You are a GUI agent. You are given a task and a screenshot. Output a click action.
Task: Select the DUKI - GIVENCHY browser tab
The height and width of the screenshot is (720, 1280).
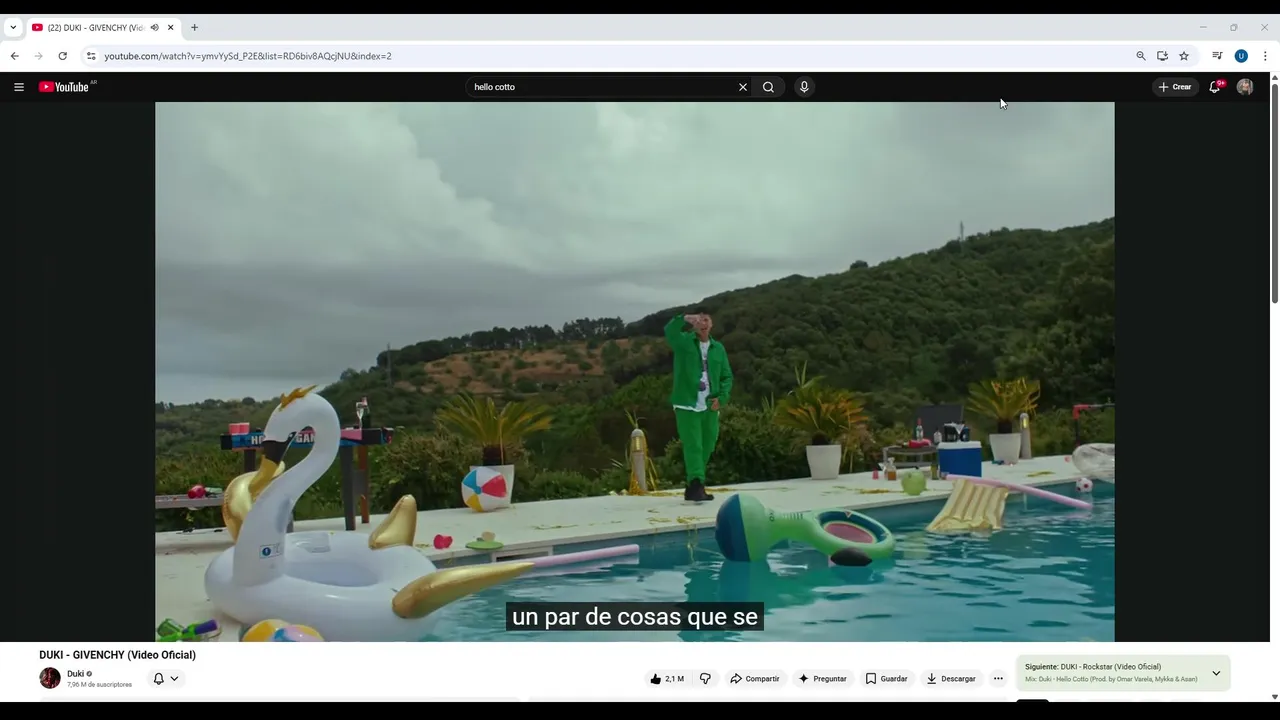103,27
